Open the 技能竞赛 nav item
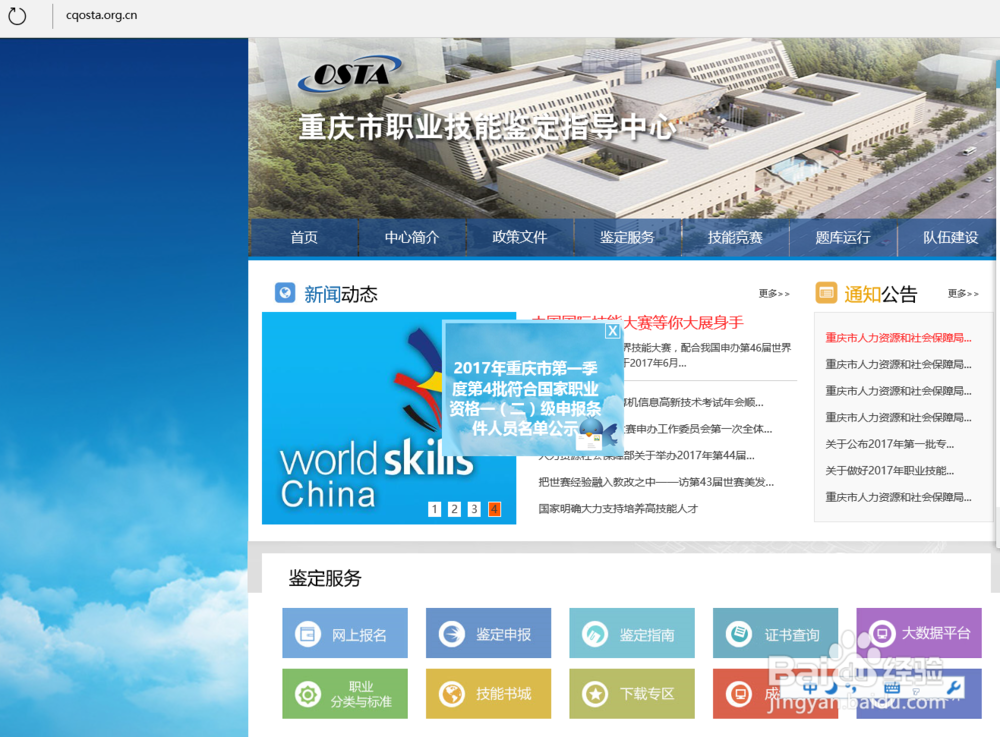1000x737 pixels. click(735, 237)
